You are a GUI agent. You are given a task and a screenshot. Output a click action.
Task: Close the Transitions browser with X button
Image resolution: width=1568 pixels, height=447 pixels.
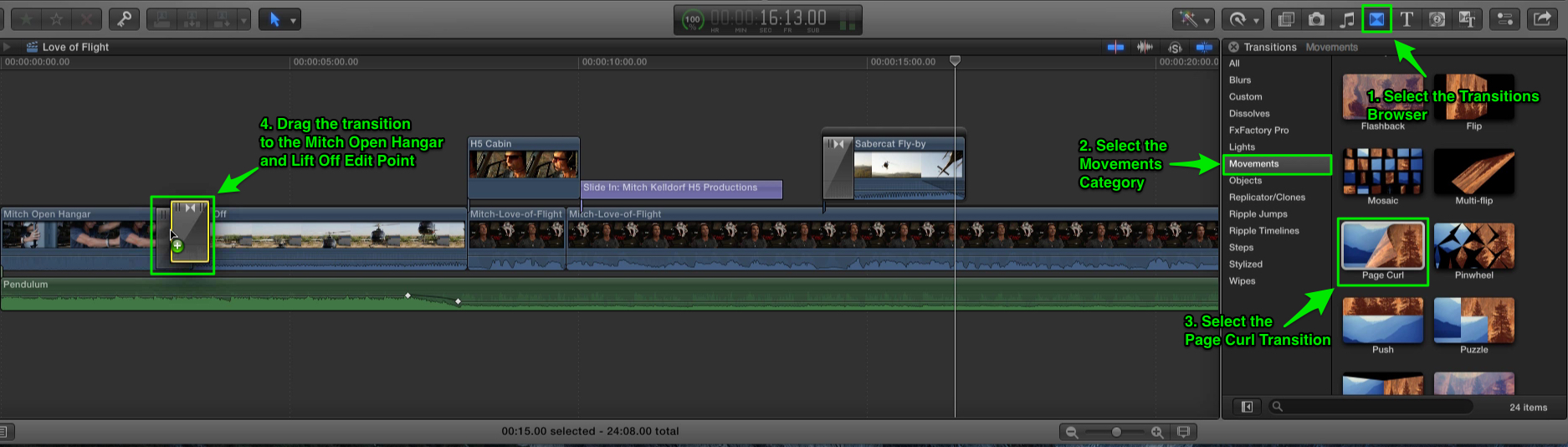coord(1233,47)
